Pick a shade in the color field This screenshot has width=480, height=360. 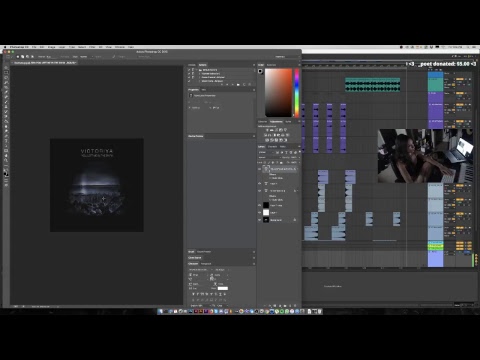tap(278, 93)
